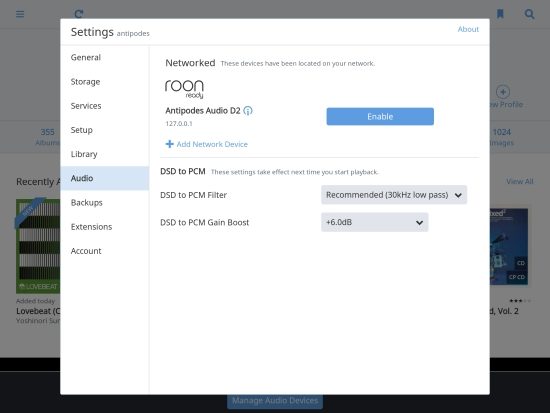Open the General settings tab
The width and height of the screenshot is (550, 413).
tap(105, 58)
